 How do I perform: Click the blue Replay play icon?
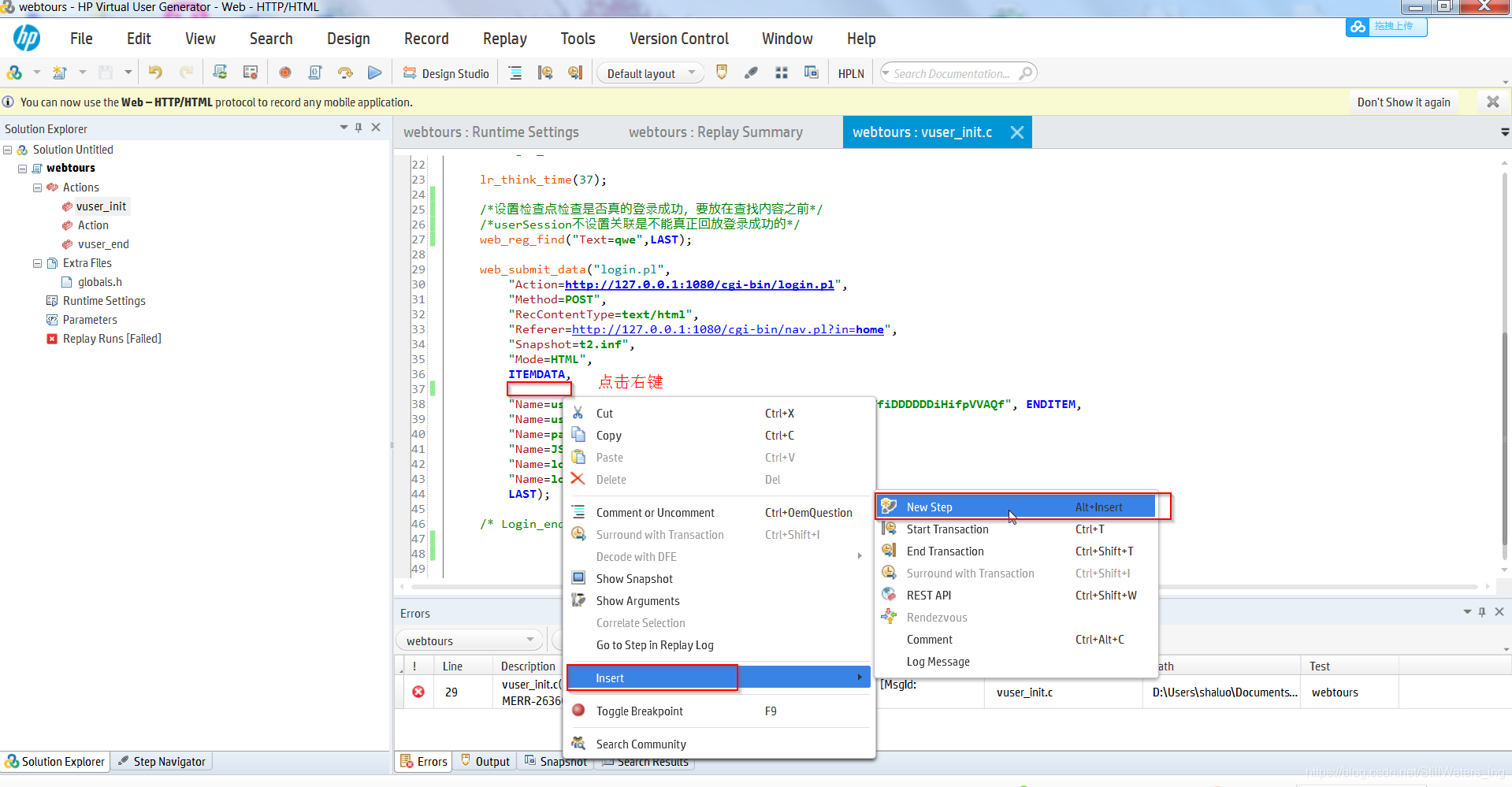(x=375, y=73)
